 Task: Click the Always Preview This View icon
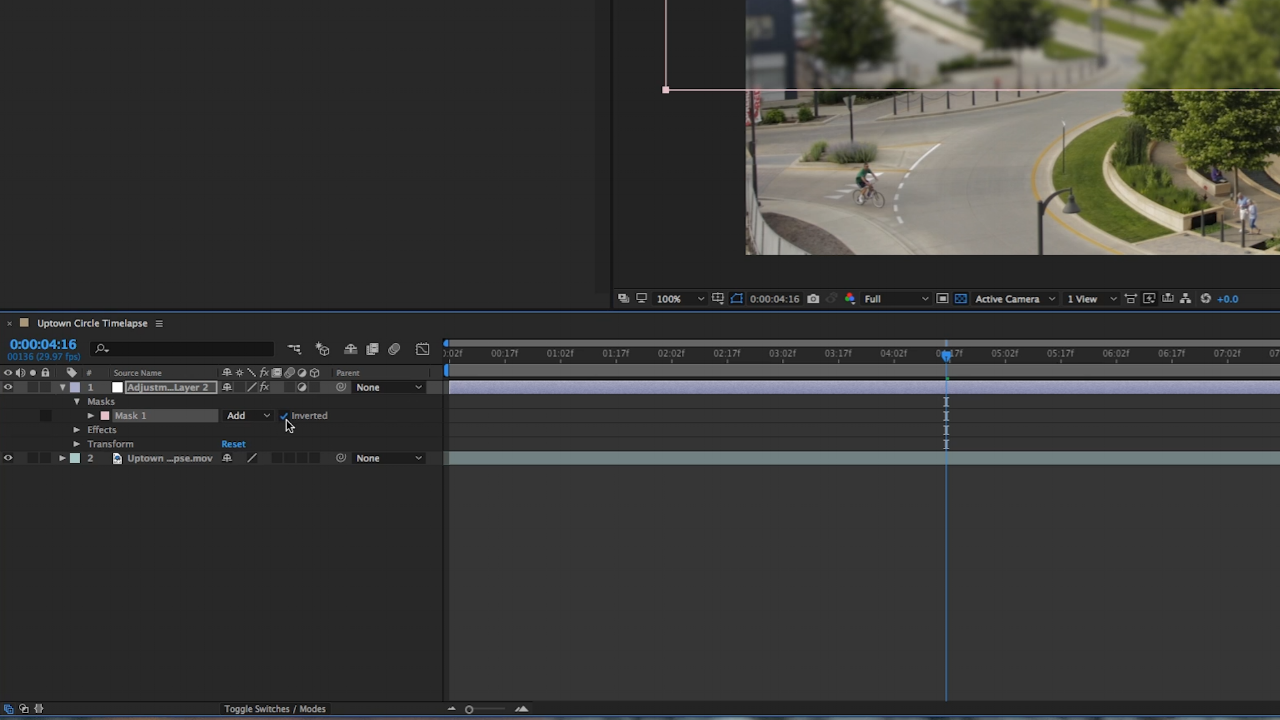(x=623, y=299)
